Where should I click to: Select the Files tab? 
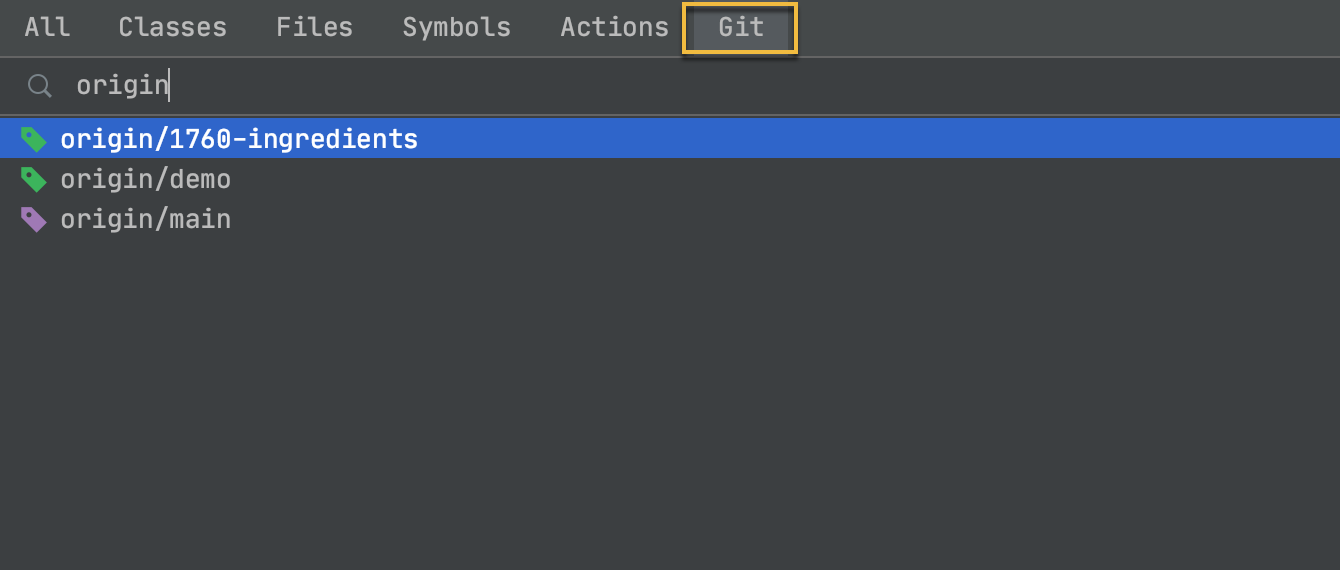(x=314, y=27)
